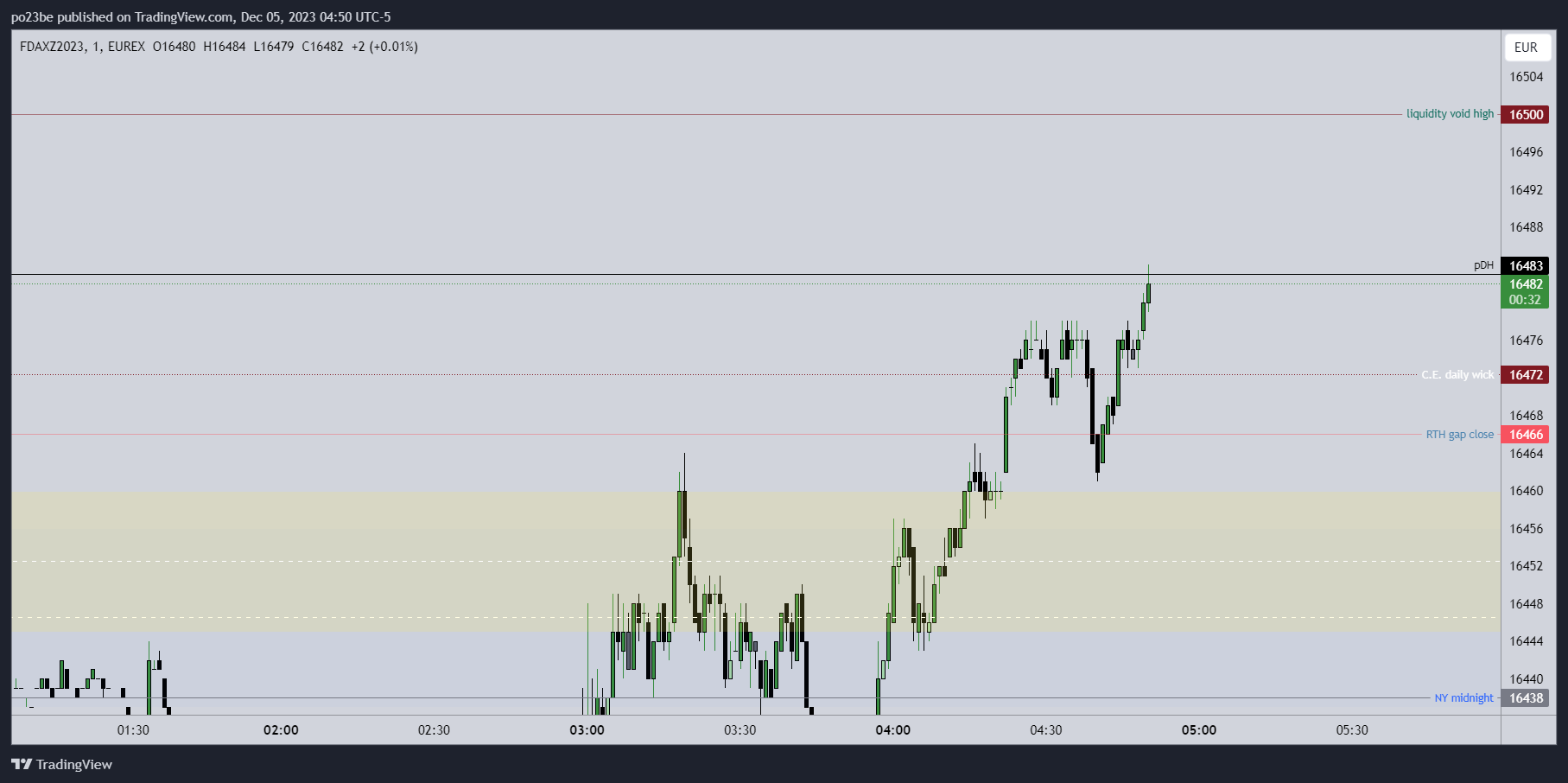Click the 03:00 time axis label
Image resolution: width=1568 pixels, height=783 pixels.
587,730
